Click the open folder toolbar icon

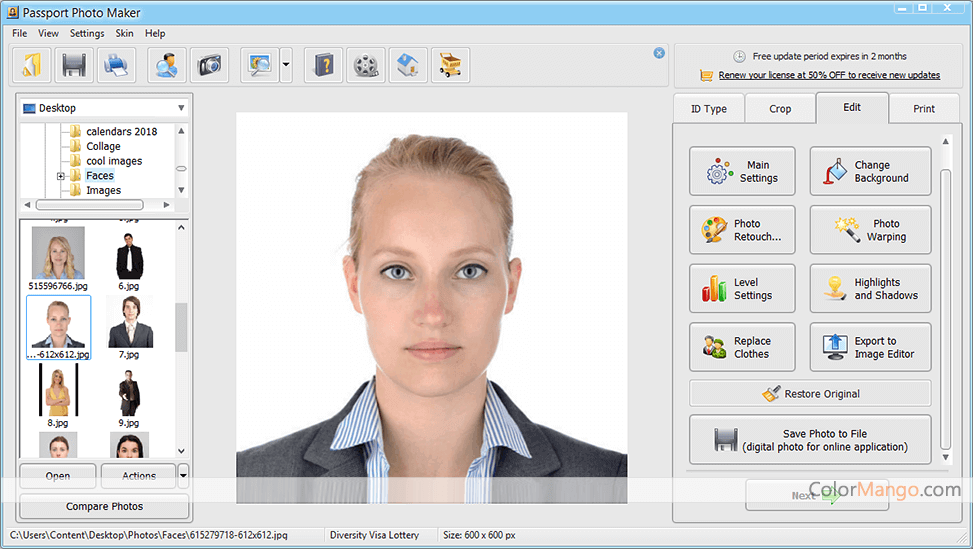click(x=32, y=66)
